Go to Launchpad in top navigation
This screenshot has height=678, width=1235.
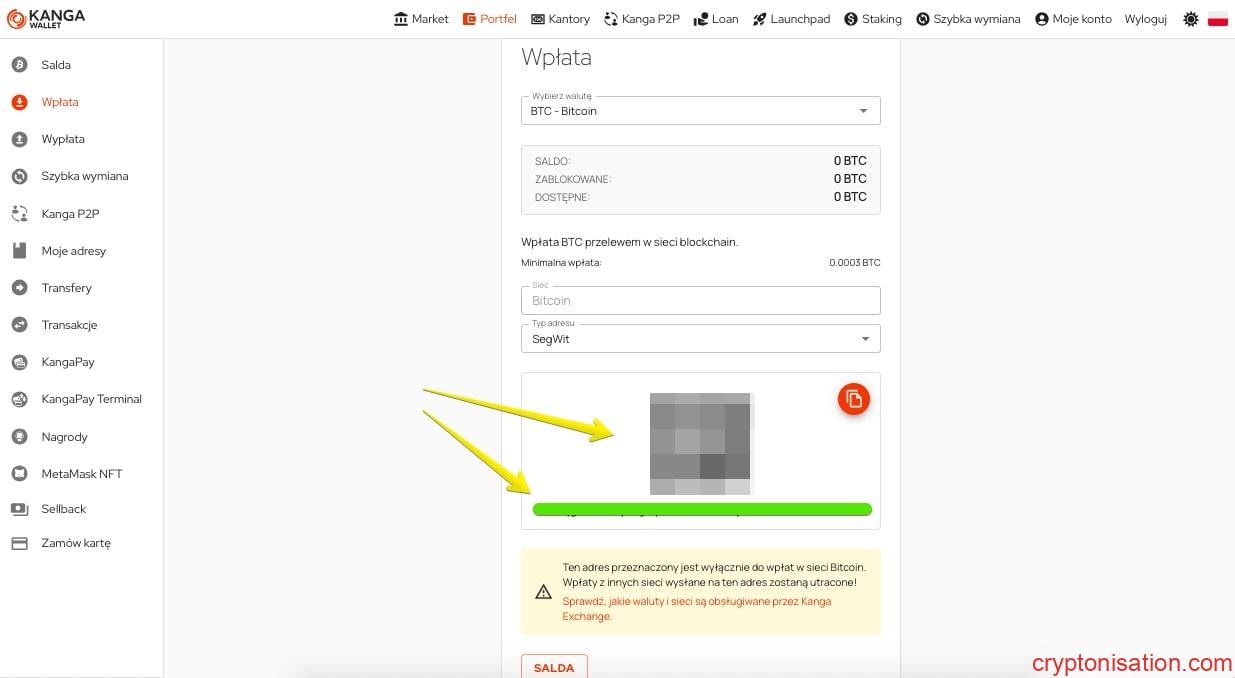[791, 19]
